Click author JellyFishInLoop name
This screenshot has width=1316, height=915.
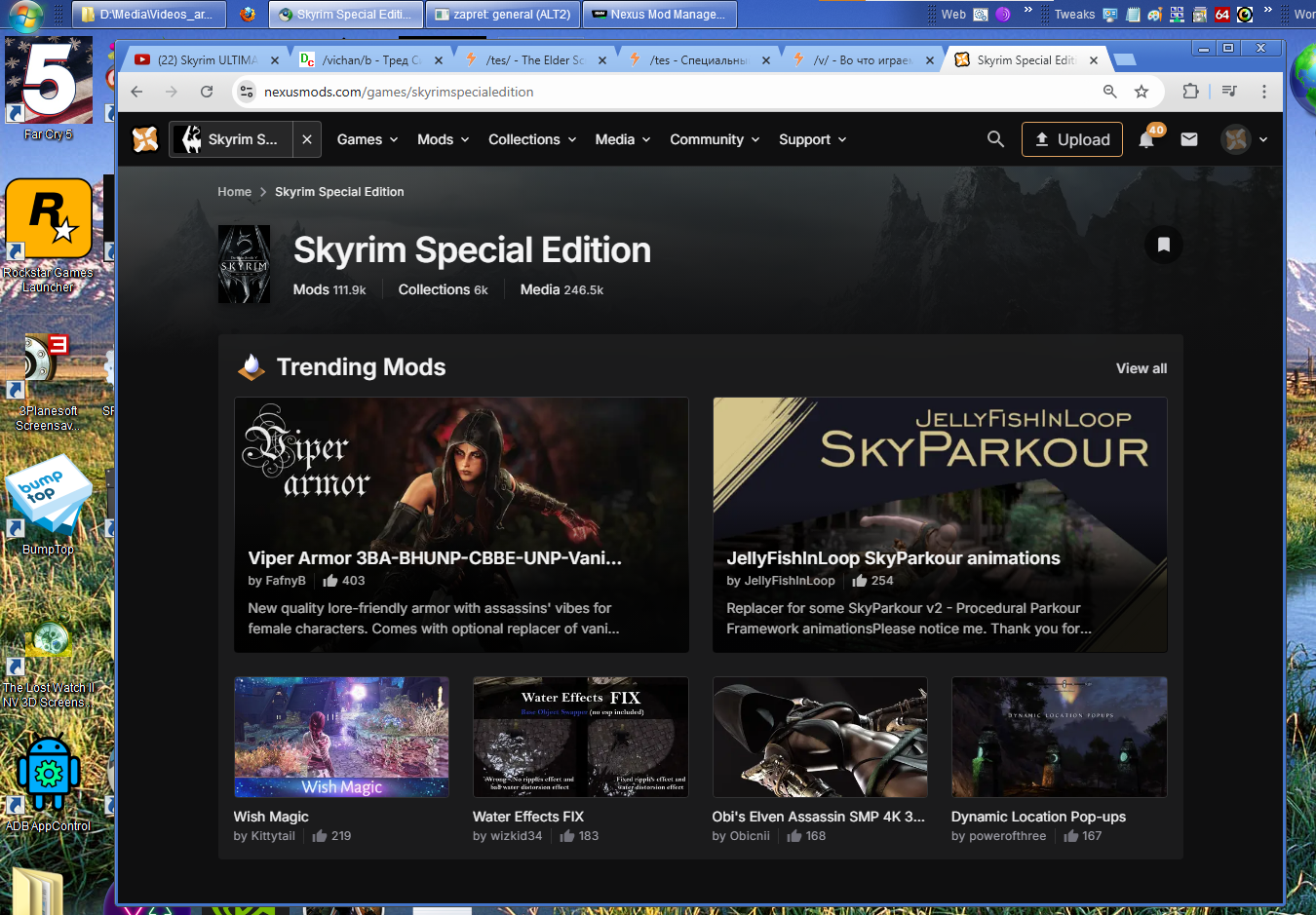(x=790, y=581)
